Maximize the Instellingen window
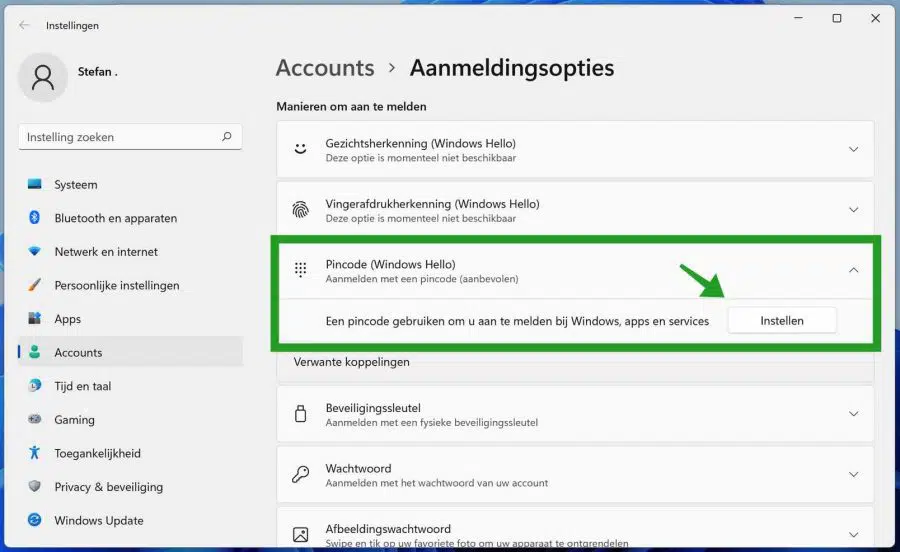Screen dimensions: 900x552 tap(837, 18)
